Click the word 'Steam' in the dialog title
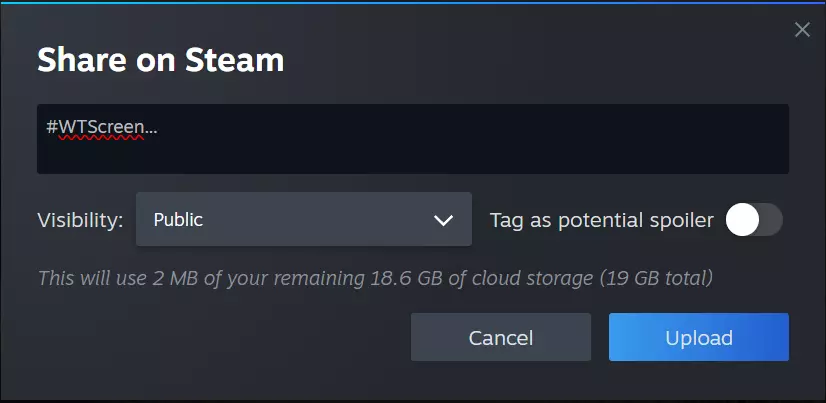The image size is (826, 403). (235, 60)
